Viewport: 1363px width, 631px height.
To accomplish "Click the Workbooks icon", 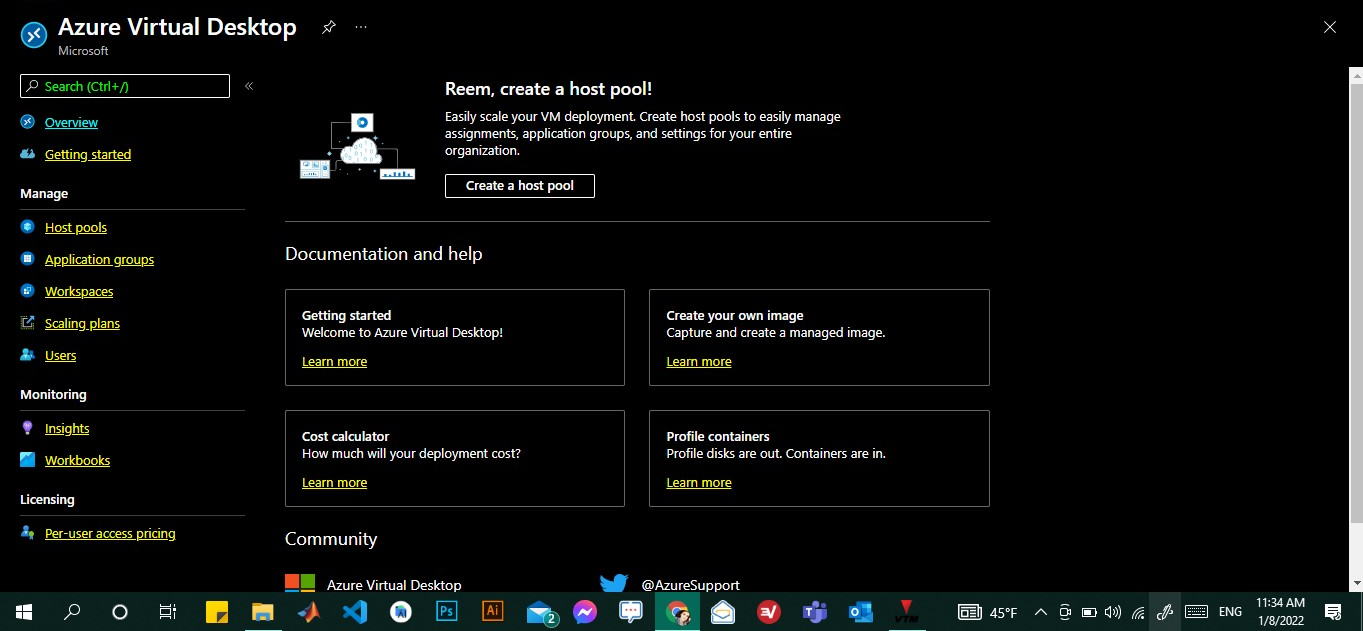I will click(27, 460).
